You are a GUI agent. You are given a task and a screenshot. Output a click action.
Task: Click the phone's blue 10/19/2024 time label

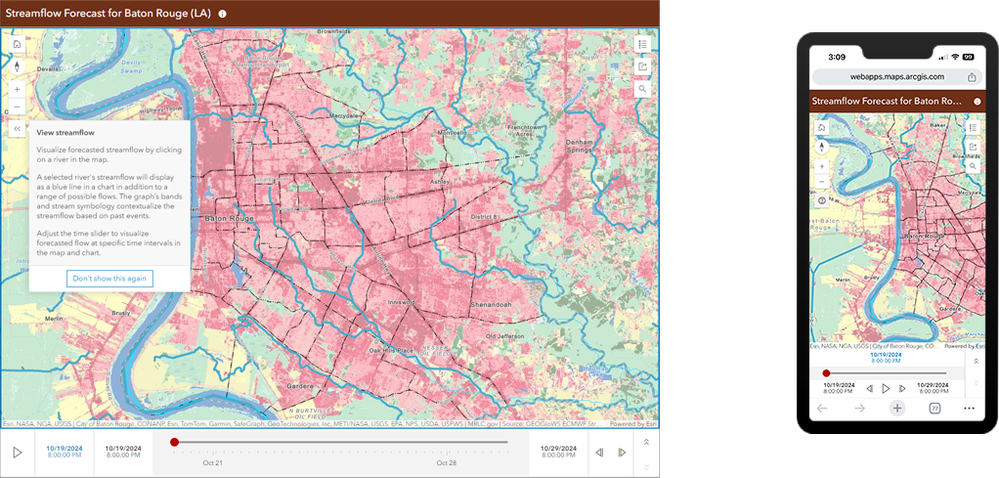coord(886,357)
